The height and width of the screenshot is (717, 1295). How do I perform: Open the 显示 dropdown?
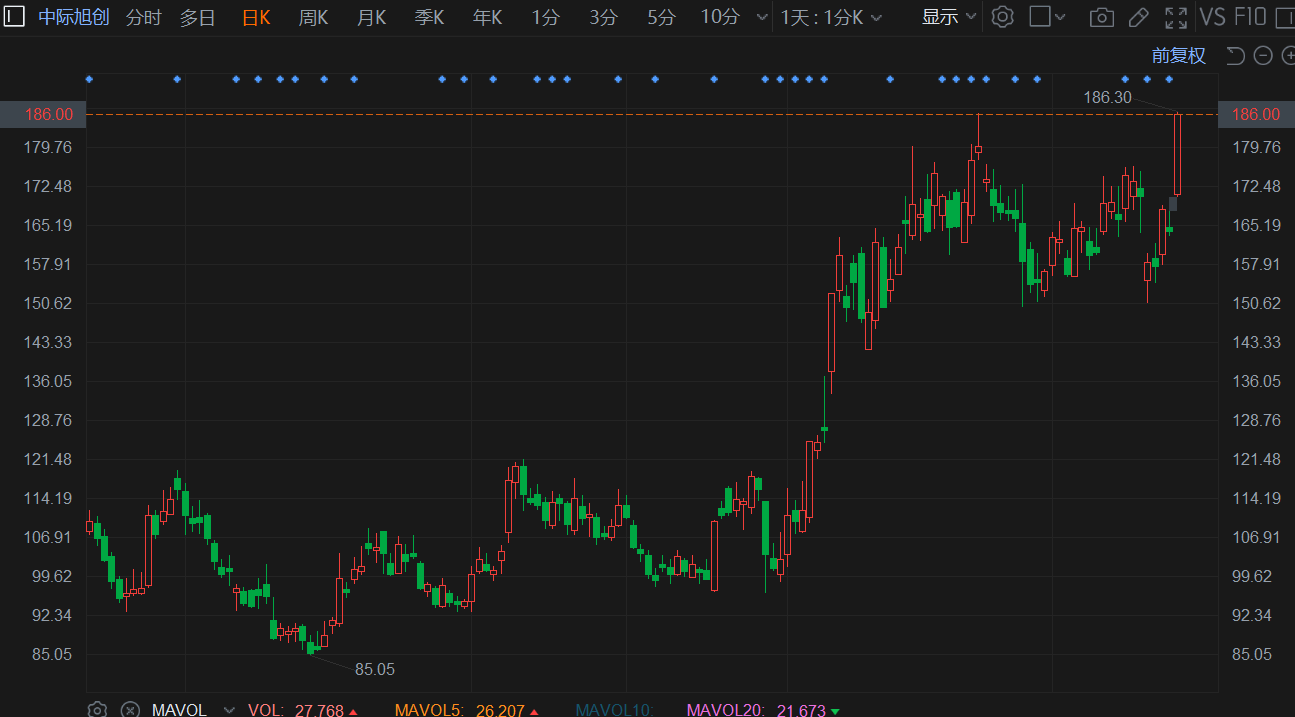tap(949, 17)
